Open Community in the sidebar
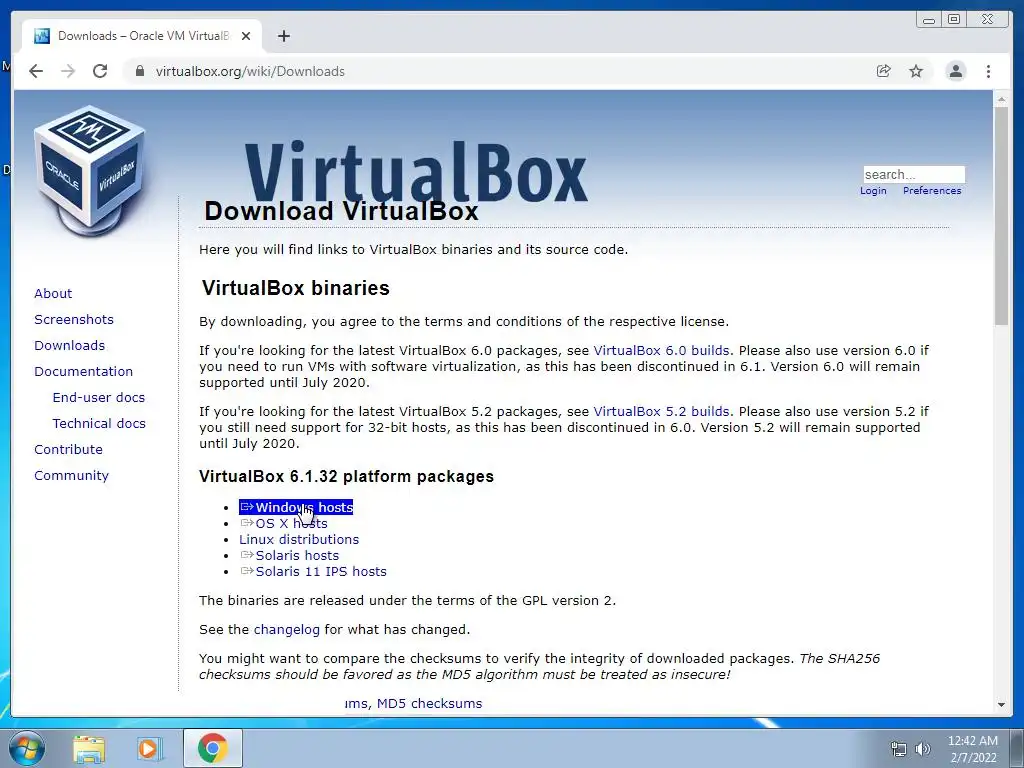This screenshot has height=768, width=1024. pos(71,475)
